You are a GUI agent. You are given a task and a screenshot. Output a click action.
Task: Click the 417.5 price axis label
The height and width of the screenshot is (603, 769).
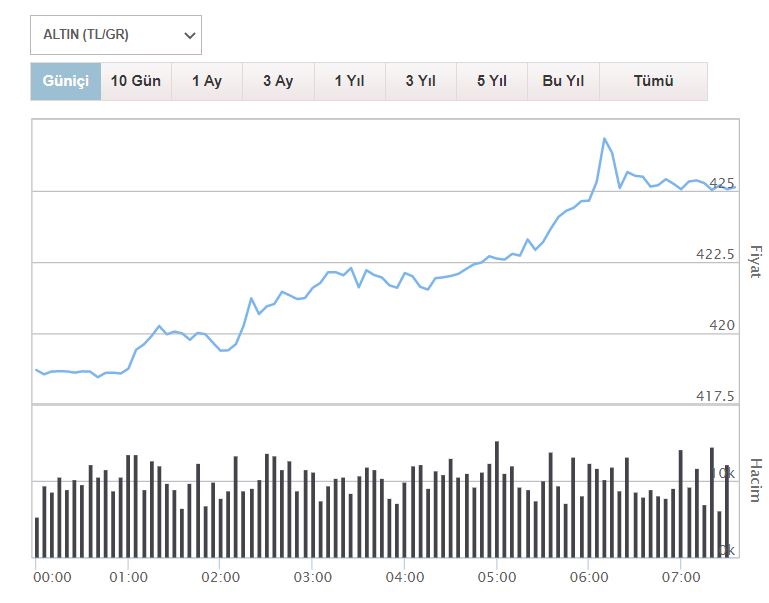[715, 396]
